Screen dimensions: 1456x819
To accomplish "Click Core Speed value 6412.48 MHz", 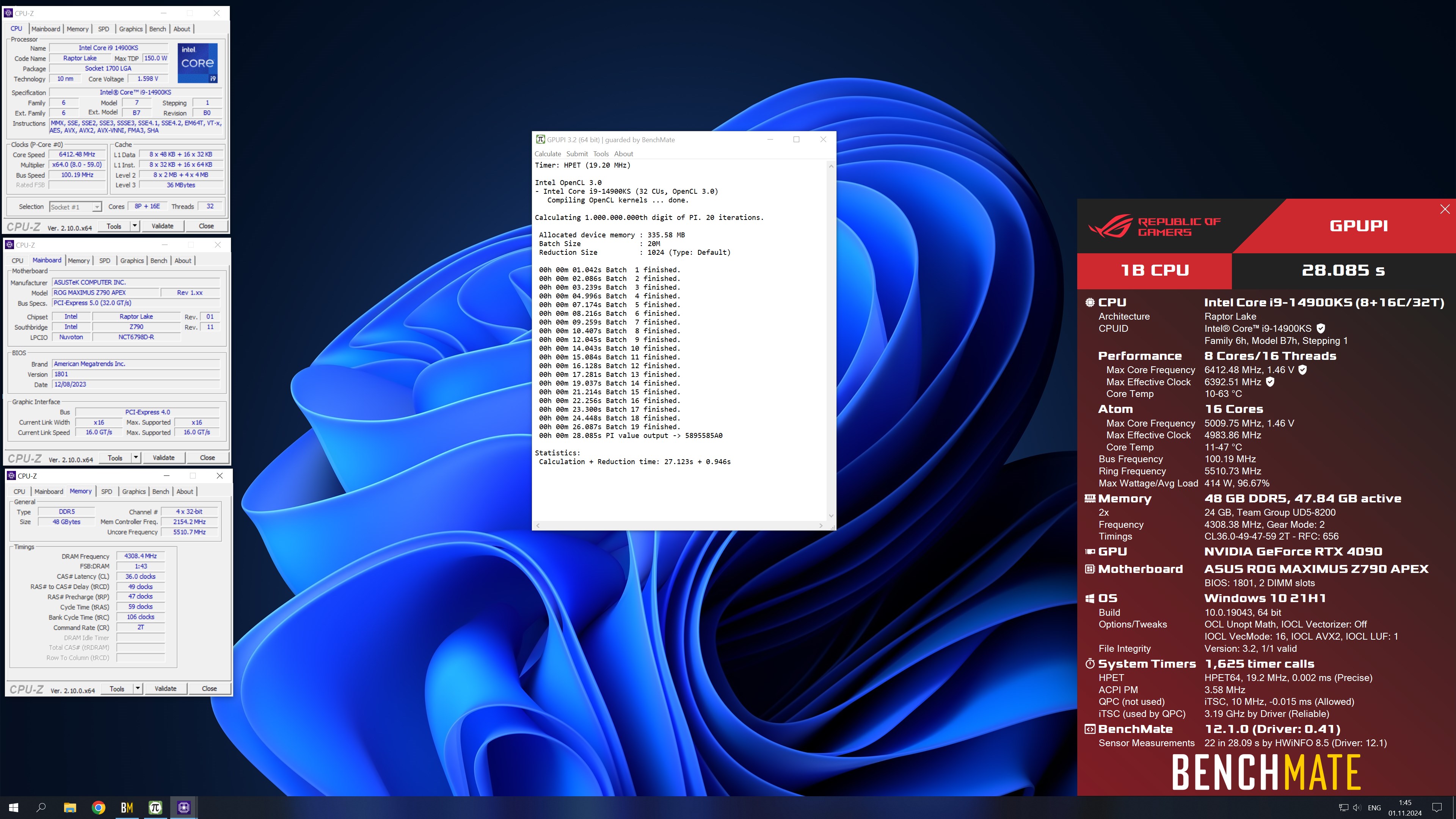I will 77,154.
